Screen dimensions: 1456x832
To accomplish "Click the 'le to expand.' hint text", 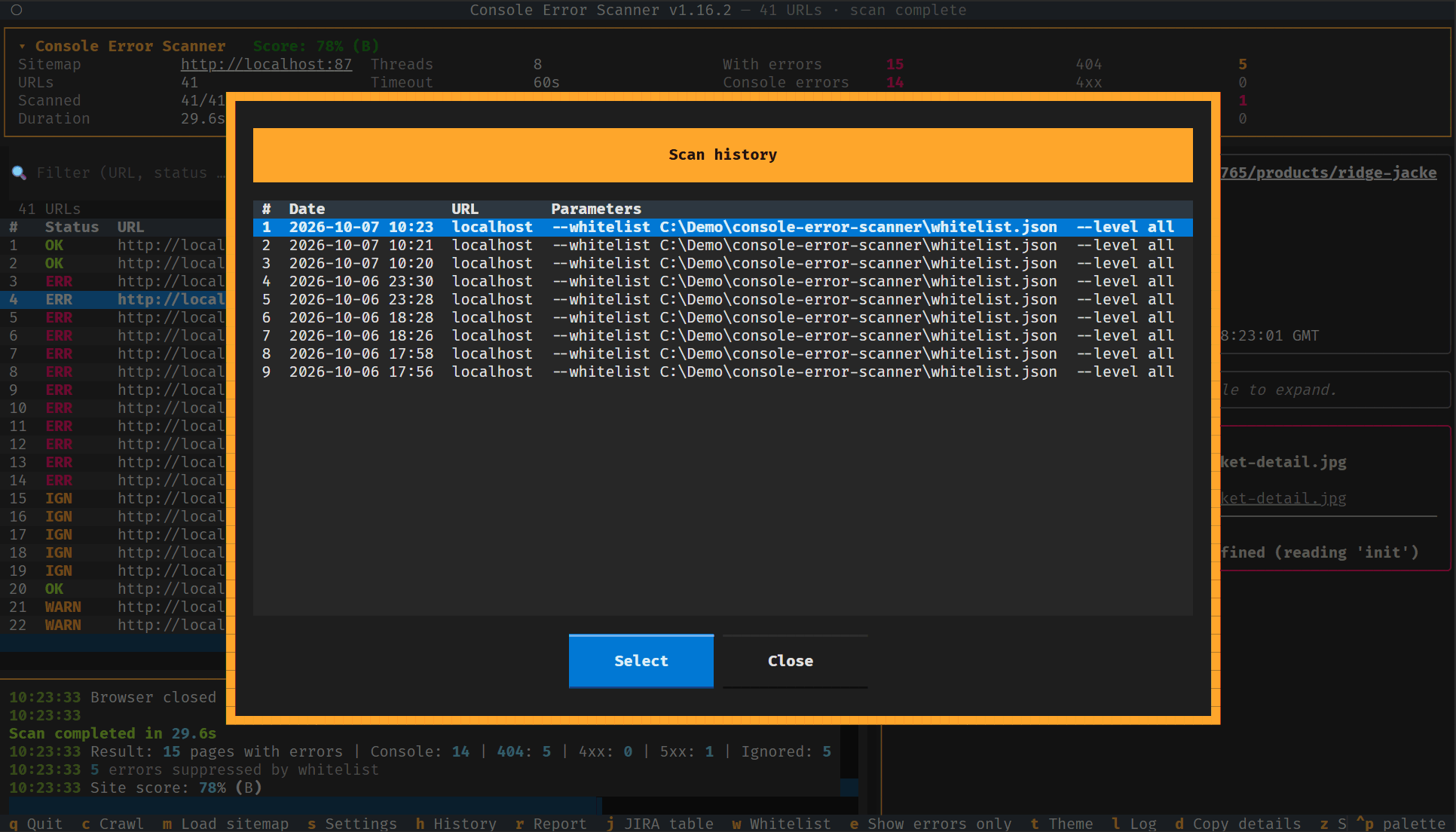I will pyautogui.click(x=1279, y=390).
